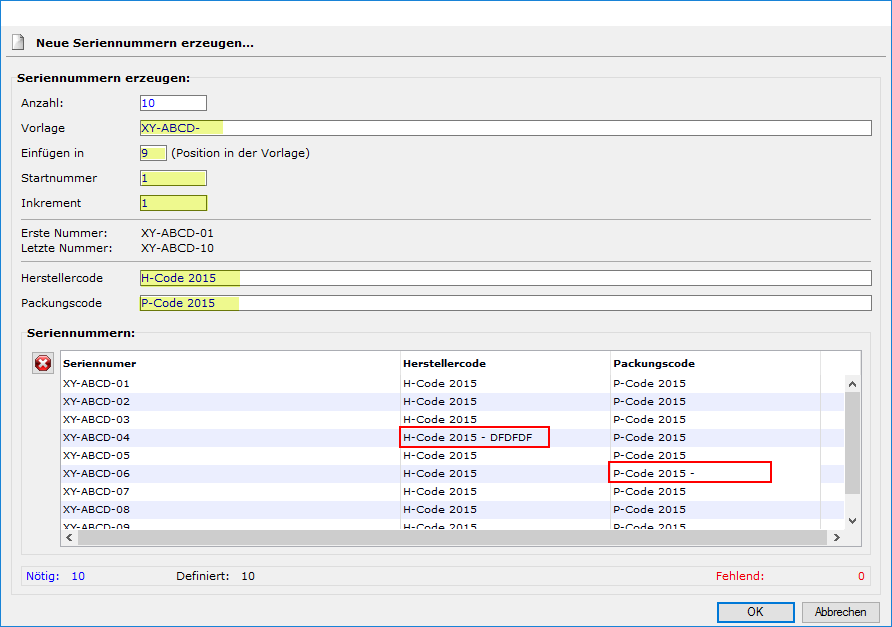Click the list's scroll up arrow
892x627 pixels.
(x=852, y=383)
